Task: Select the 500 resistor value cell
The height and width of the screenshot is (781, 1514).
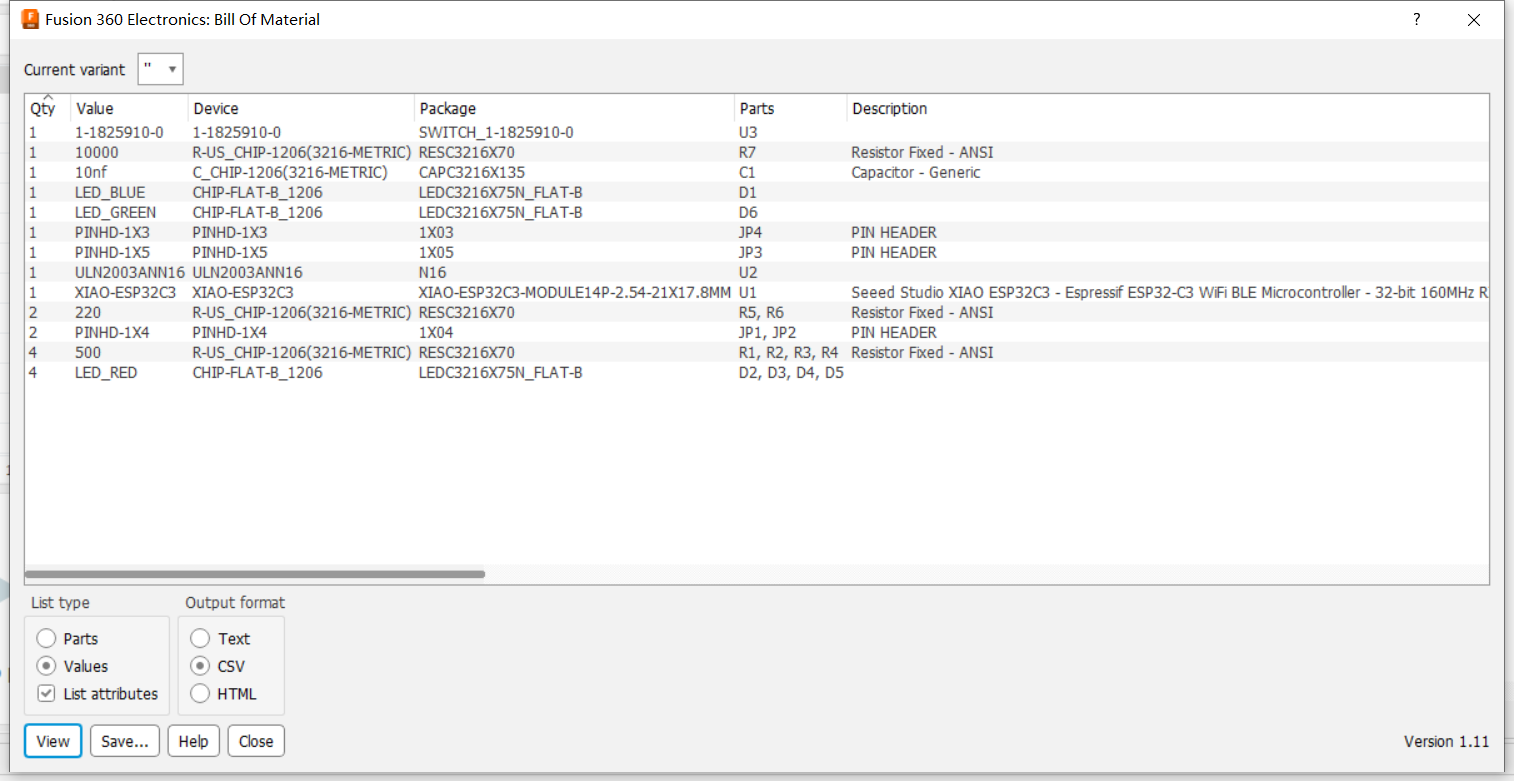Action: (87, 352)
